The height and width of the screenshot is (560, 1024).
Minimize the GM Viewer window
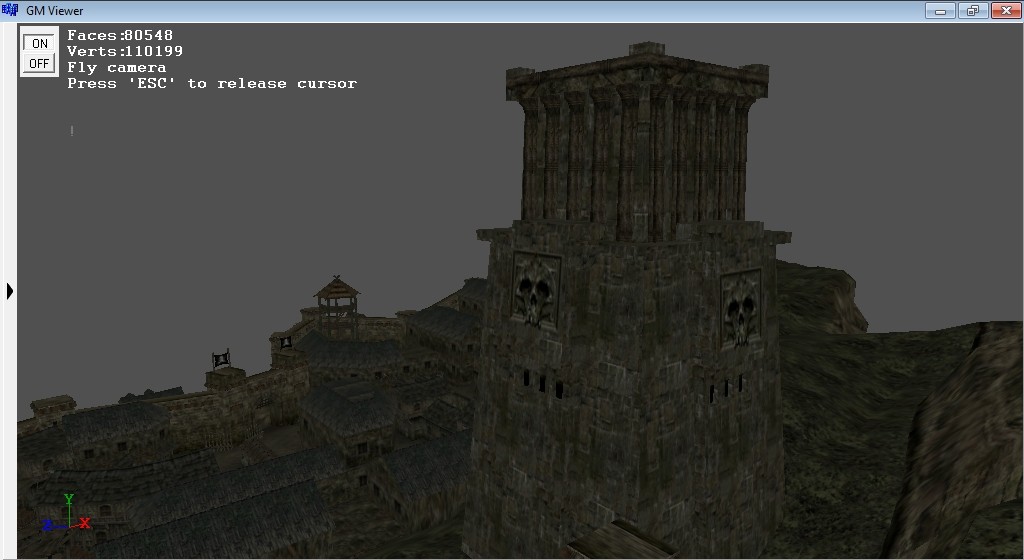point(940,10)
